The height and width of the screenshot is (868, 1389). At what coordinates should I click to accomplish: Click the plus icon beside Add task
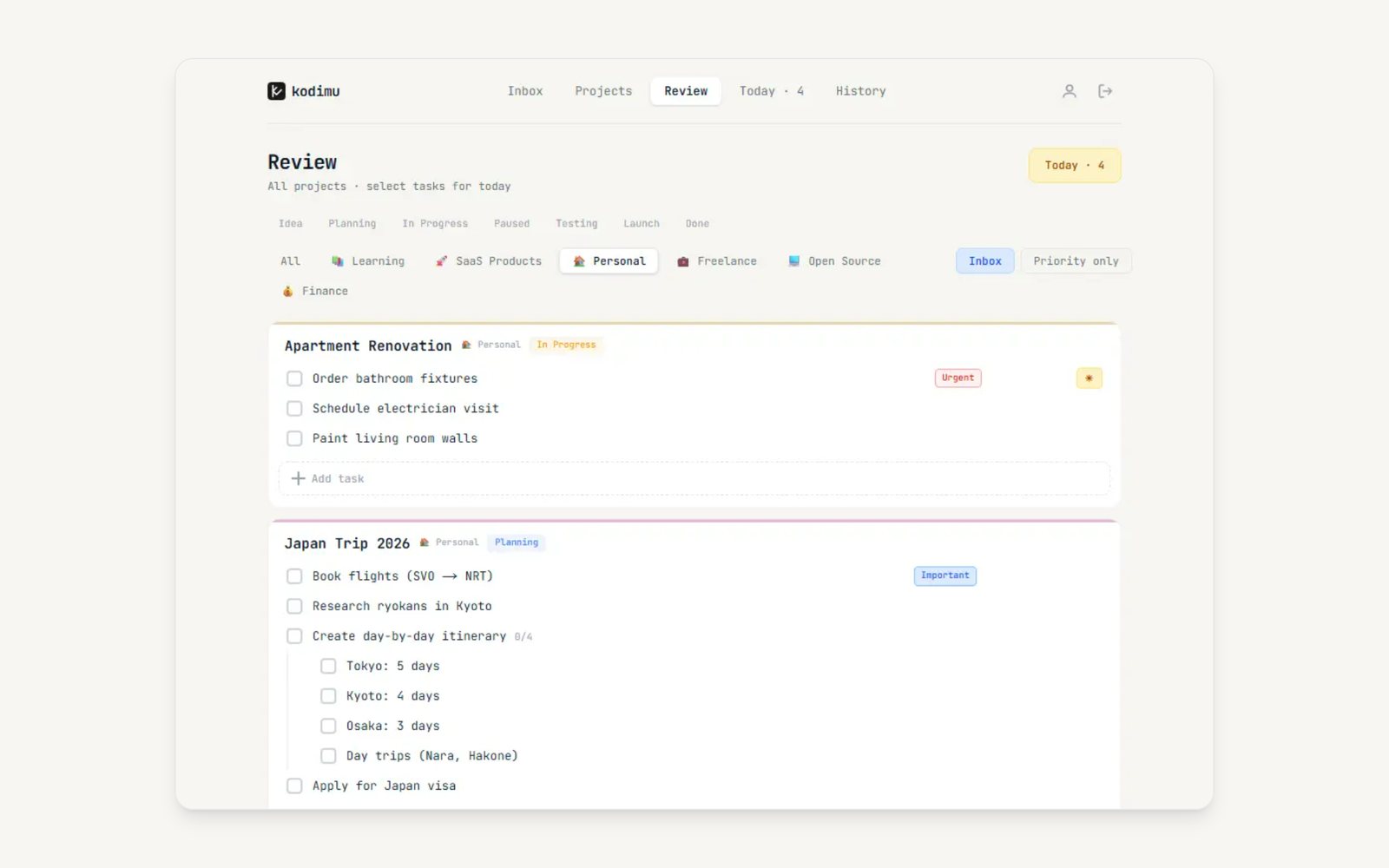tap(298, 478)
